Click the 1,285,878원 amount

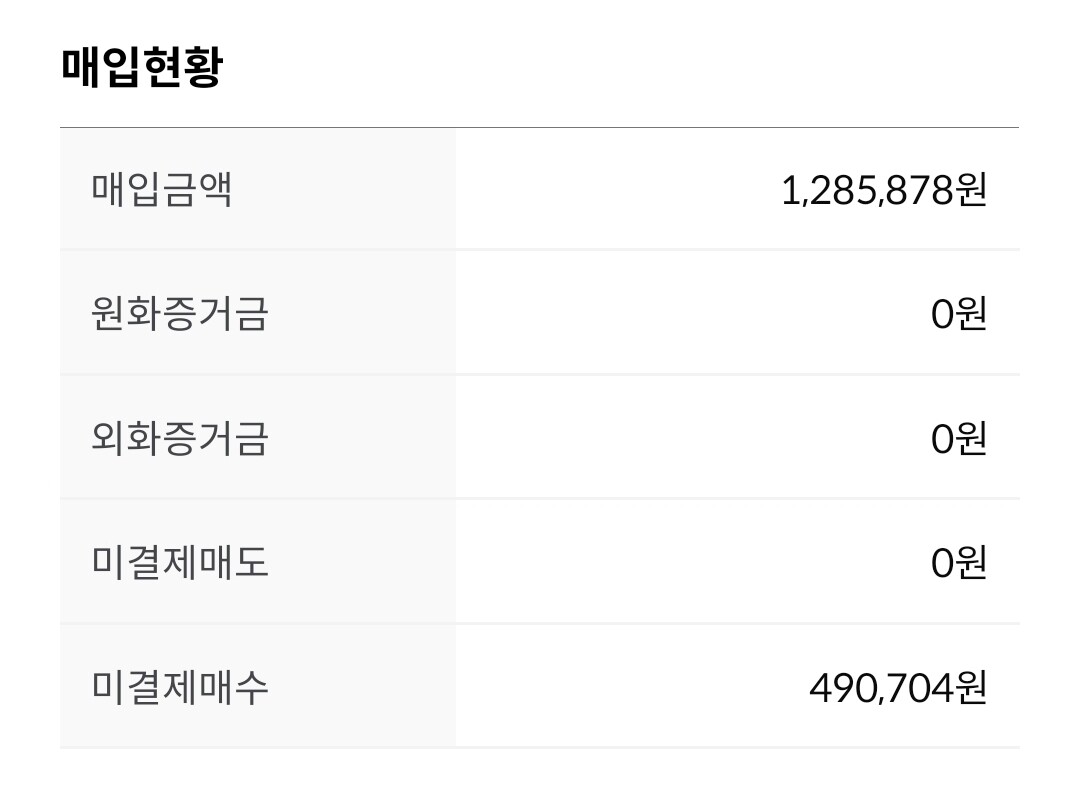tap(883, 190)
